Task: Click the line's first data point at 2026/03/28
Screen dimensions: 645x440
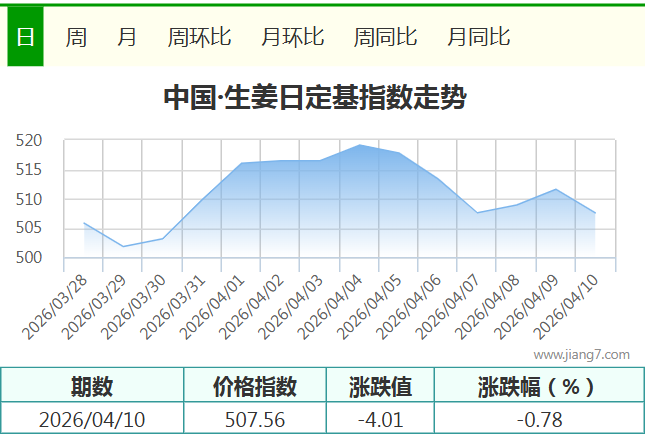Action: pos(84,223)
